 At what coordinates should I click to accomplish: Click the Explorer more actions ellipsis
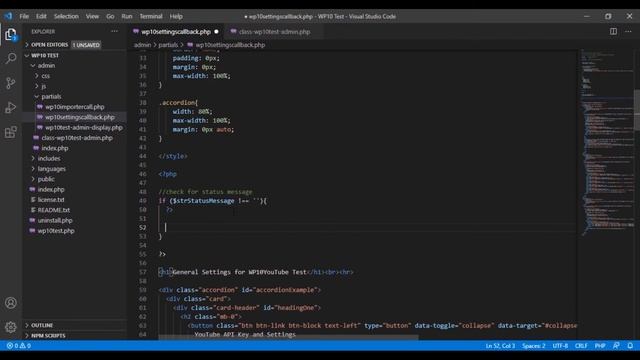[114, 31]
